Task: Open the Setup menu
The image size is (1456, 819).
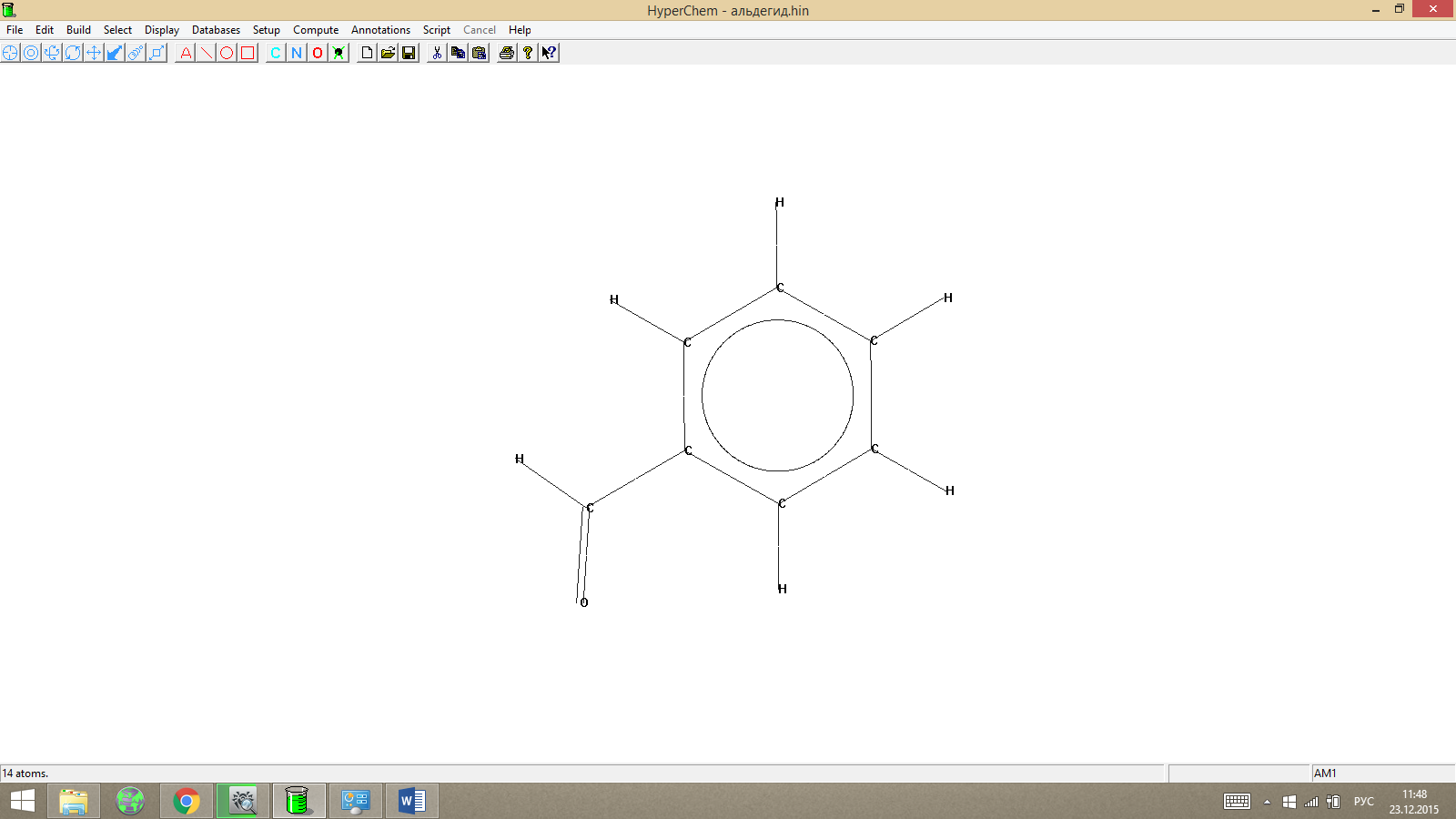Action: click(x=267, y=30)
